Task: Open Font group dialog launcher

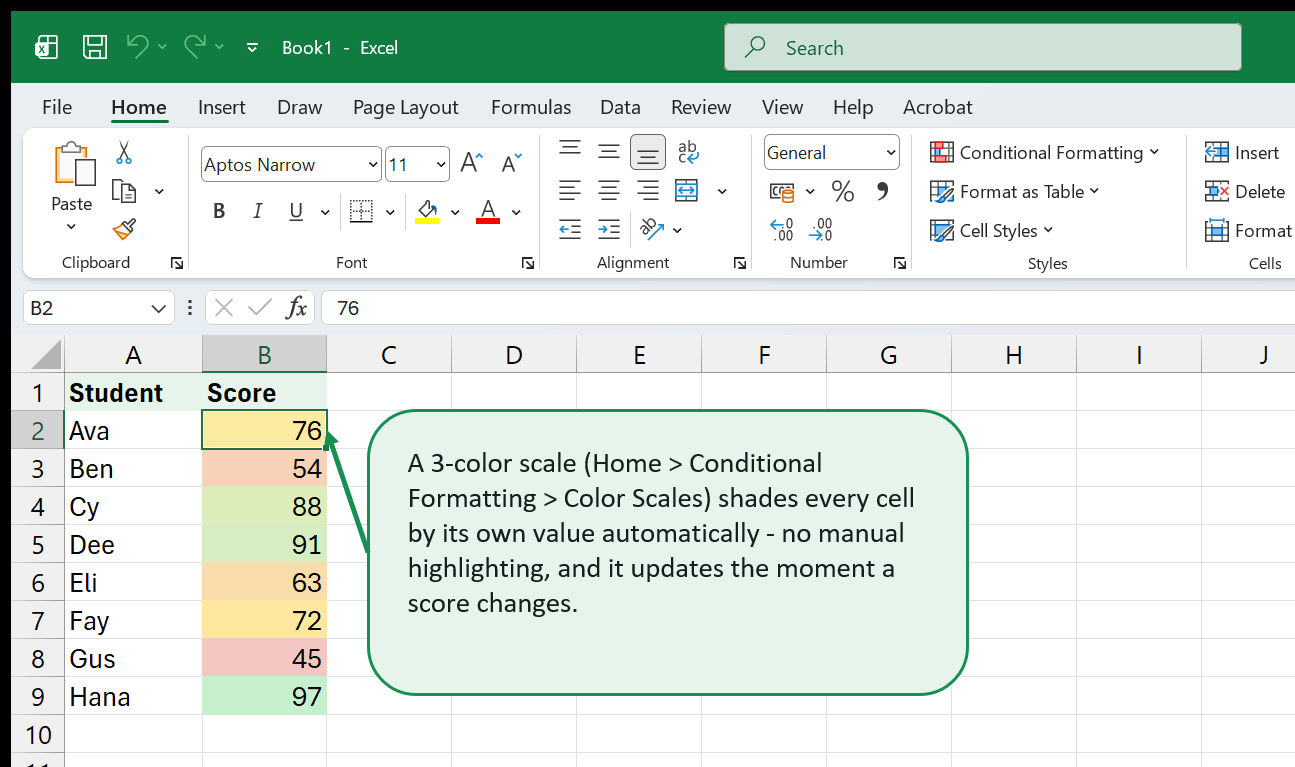Action: [x=527, y=263]
